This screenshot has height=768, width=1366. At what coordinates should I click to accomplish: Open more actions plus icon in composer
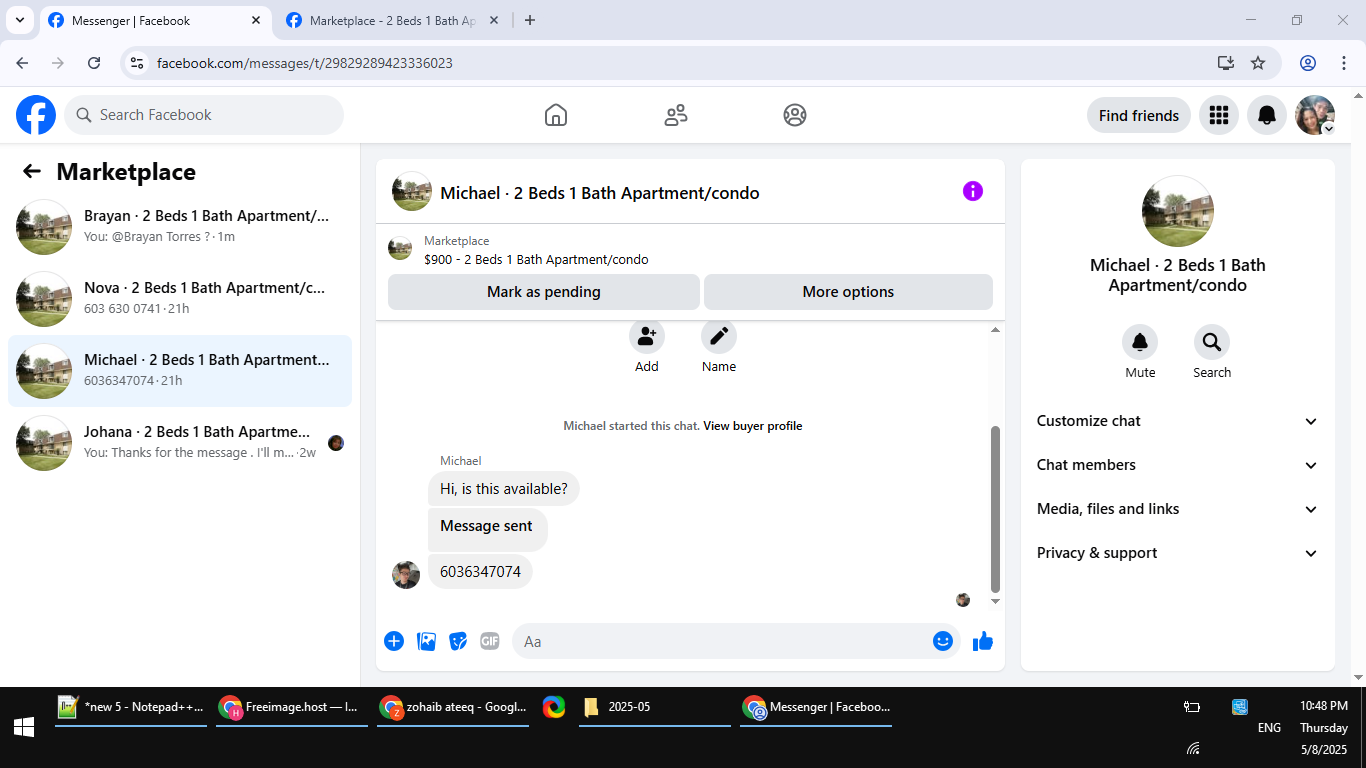(x=394, y=641)
